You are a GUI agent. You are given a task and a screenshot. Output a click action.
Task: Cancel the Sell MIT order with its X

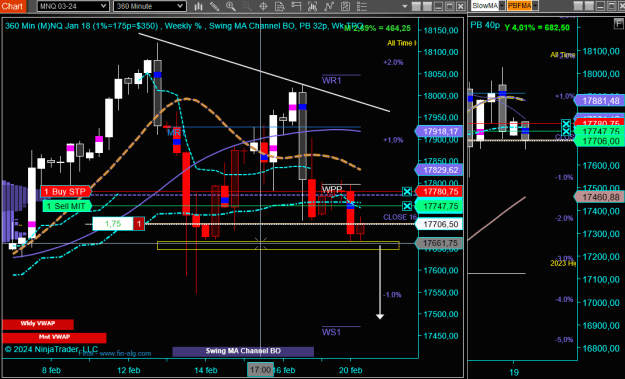(407, 206)
